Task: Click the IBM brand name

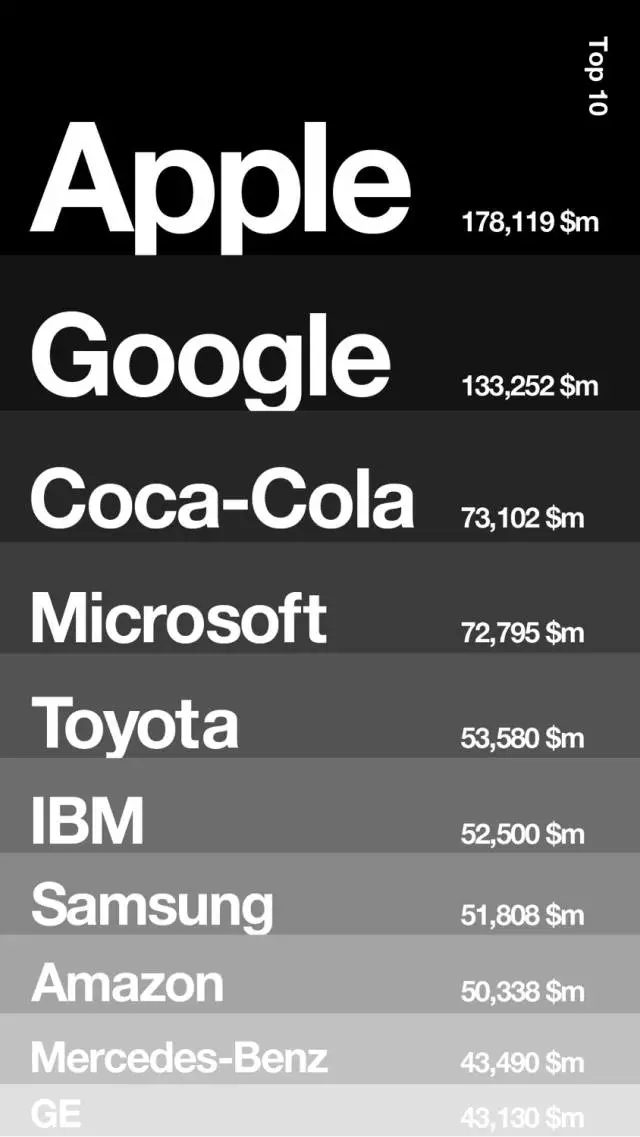Action: point(87,819)
